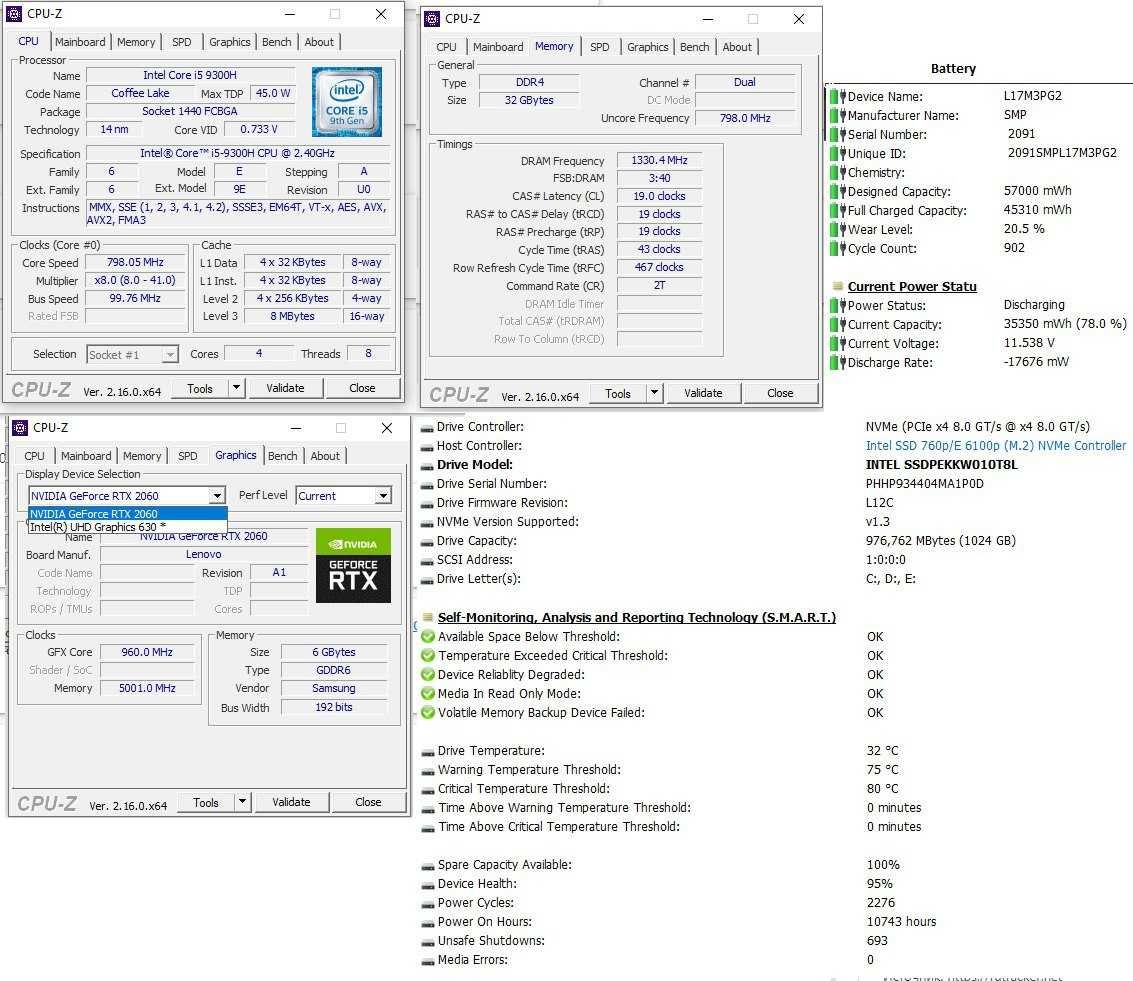Click the Power On Hours 10743 hours value
Viewport: 1133px width, 981px height.
click(x=901, y=922)
